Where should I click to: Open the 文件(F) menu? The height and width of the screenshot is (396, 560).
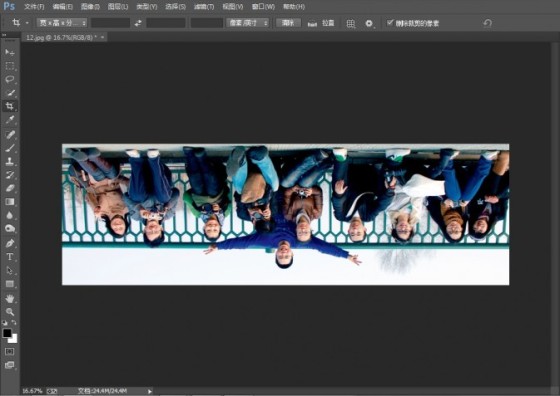point(34,6)
